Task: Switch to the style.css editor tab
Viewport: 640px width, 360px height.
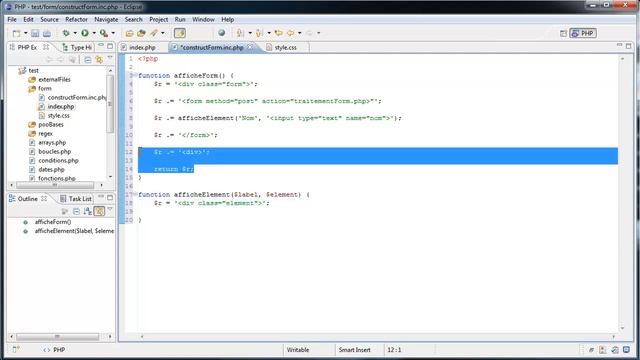Action: (x=286, y=47)
